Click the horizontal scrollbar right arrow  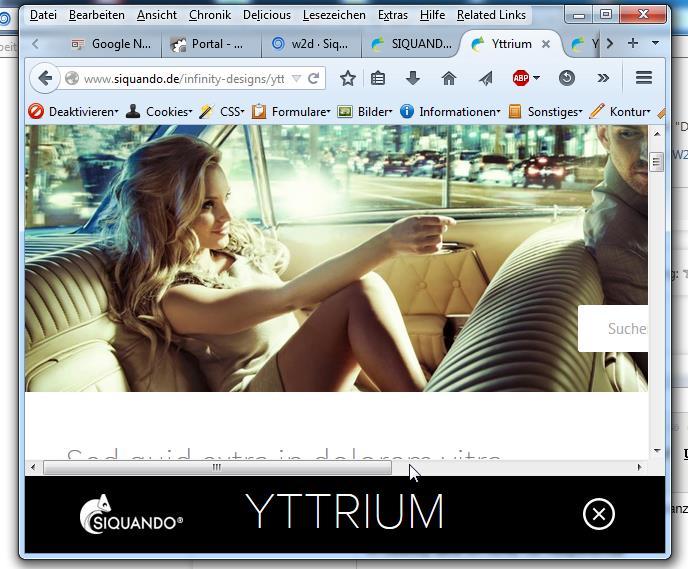tap(639, 468)
